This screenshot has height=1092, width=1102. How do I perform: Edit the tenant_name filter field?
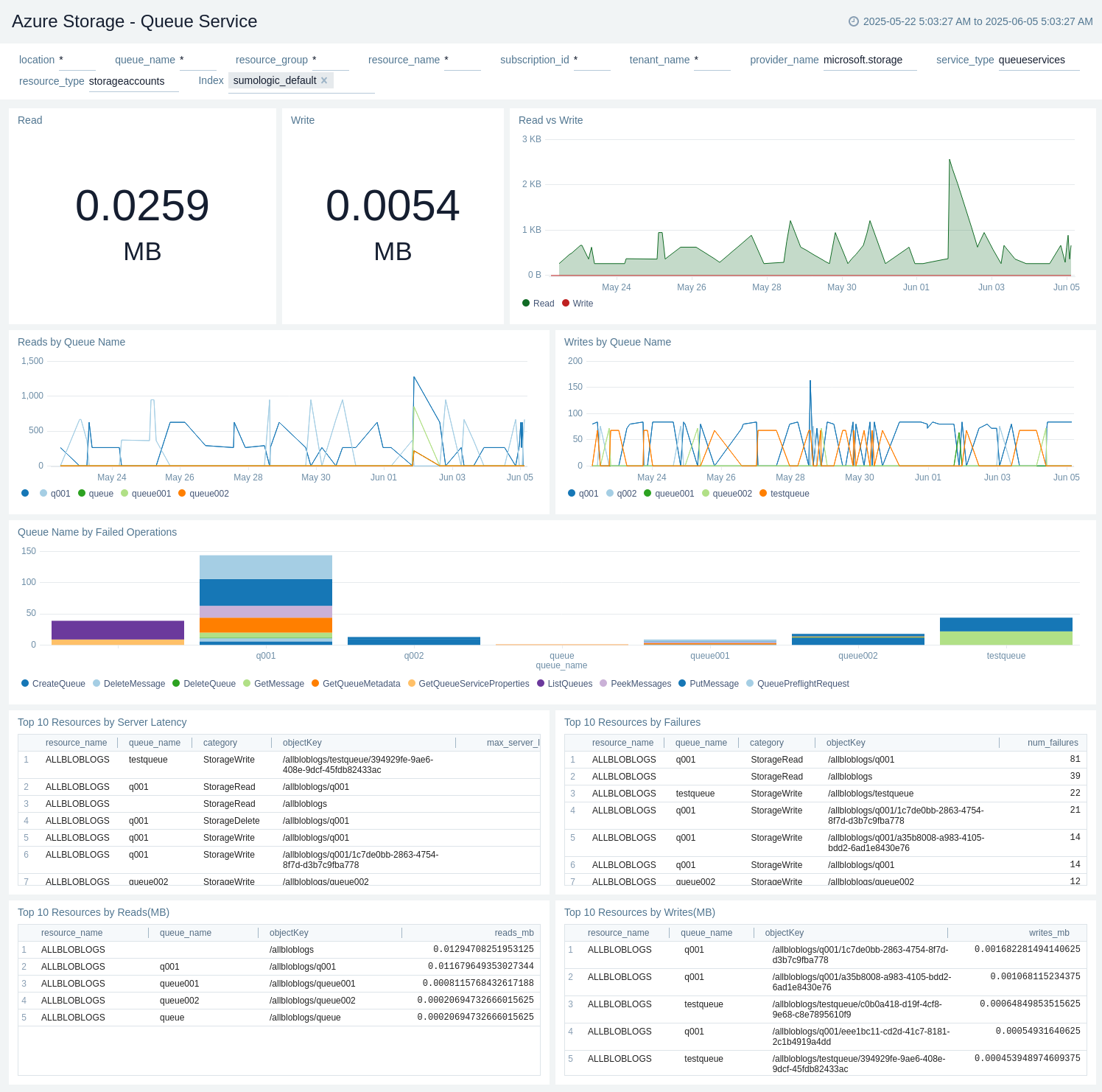click(x=712, y=60)
